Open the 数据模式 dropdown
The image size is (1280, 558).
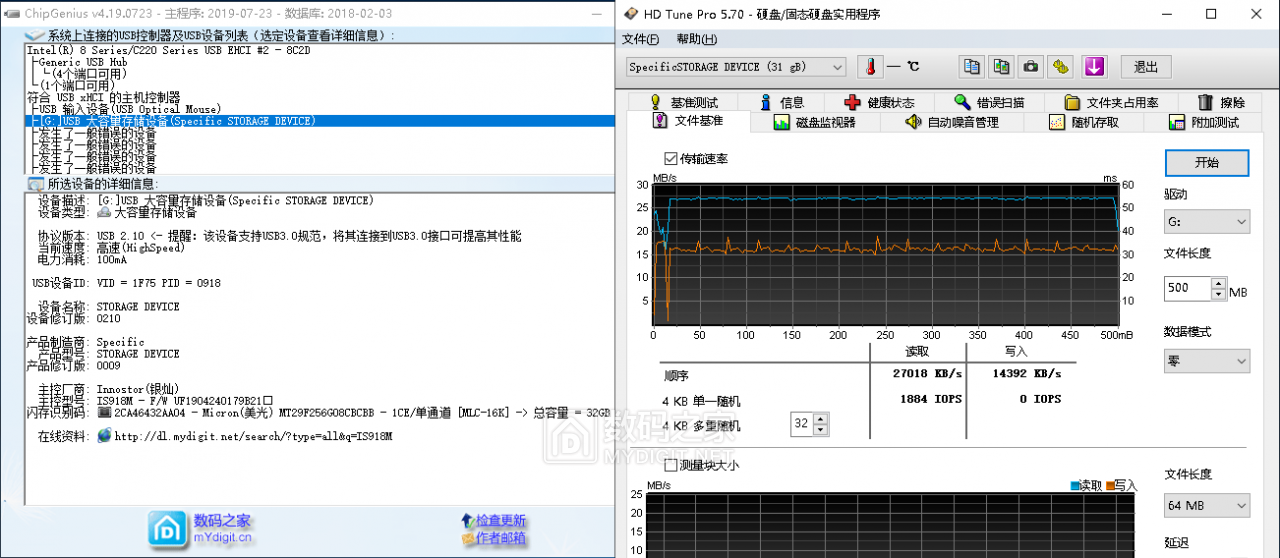[x=1206, y=360]
